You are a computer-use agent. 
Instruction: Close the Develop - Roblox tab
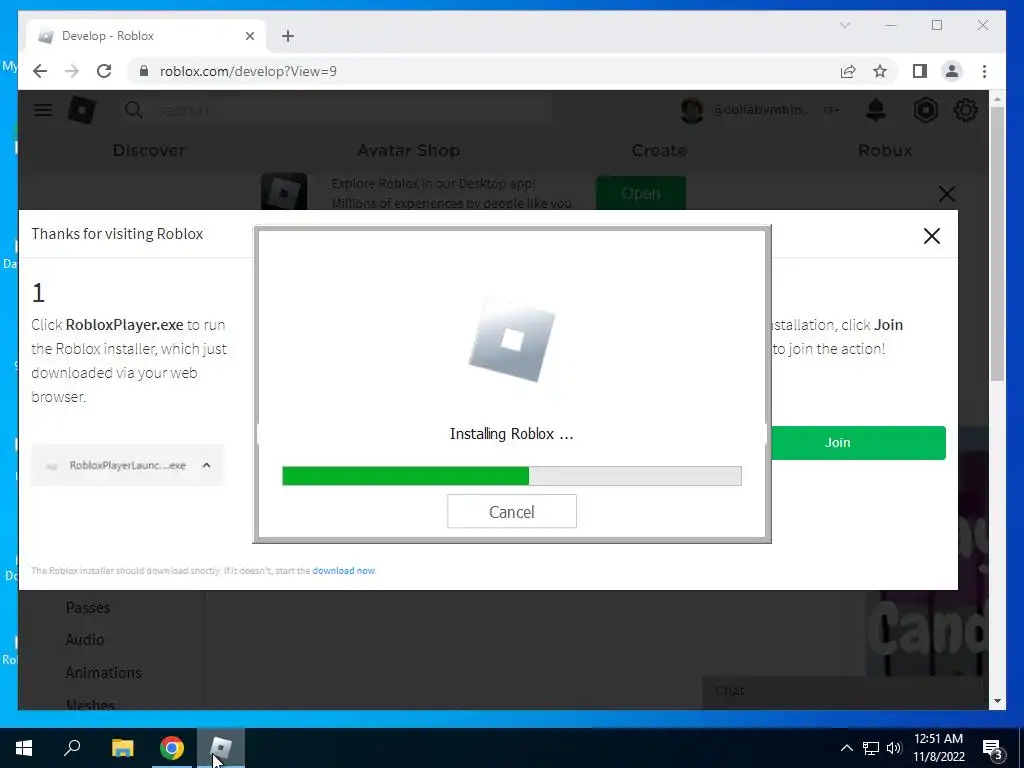(249, 36)
